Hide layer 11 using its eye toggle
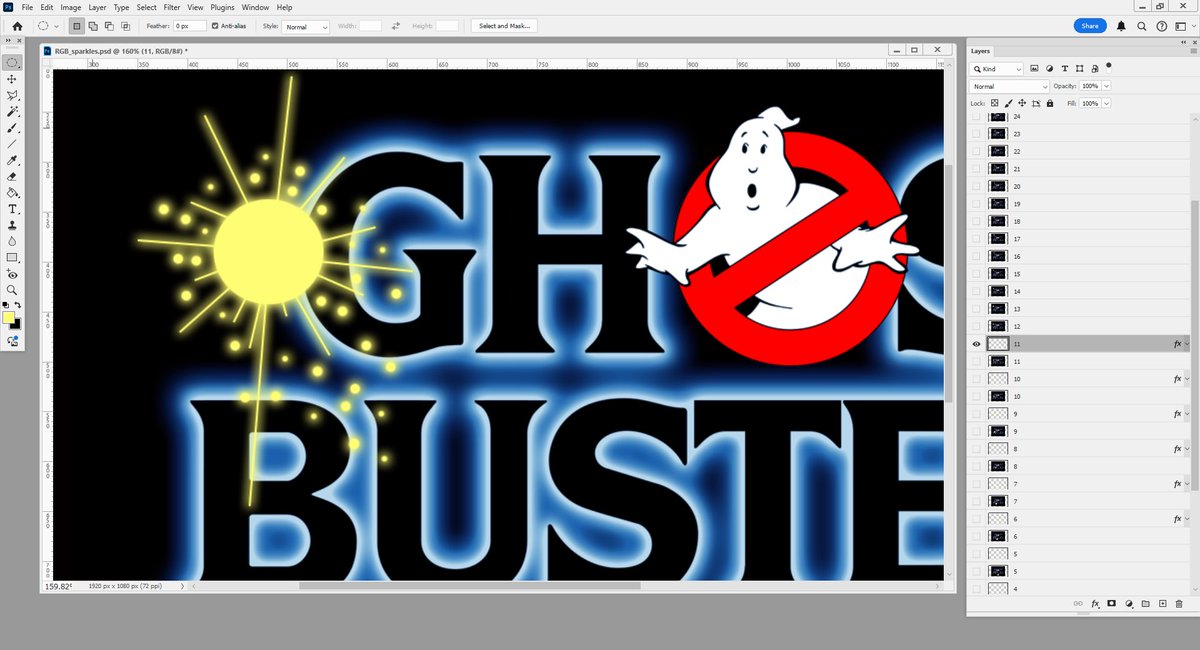This screenshot has height=650, width=1200. (x=975, y=344)
